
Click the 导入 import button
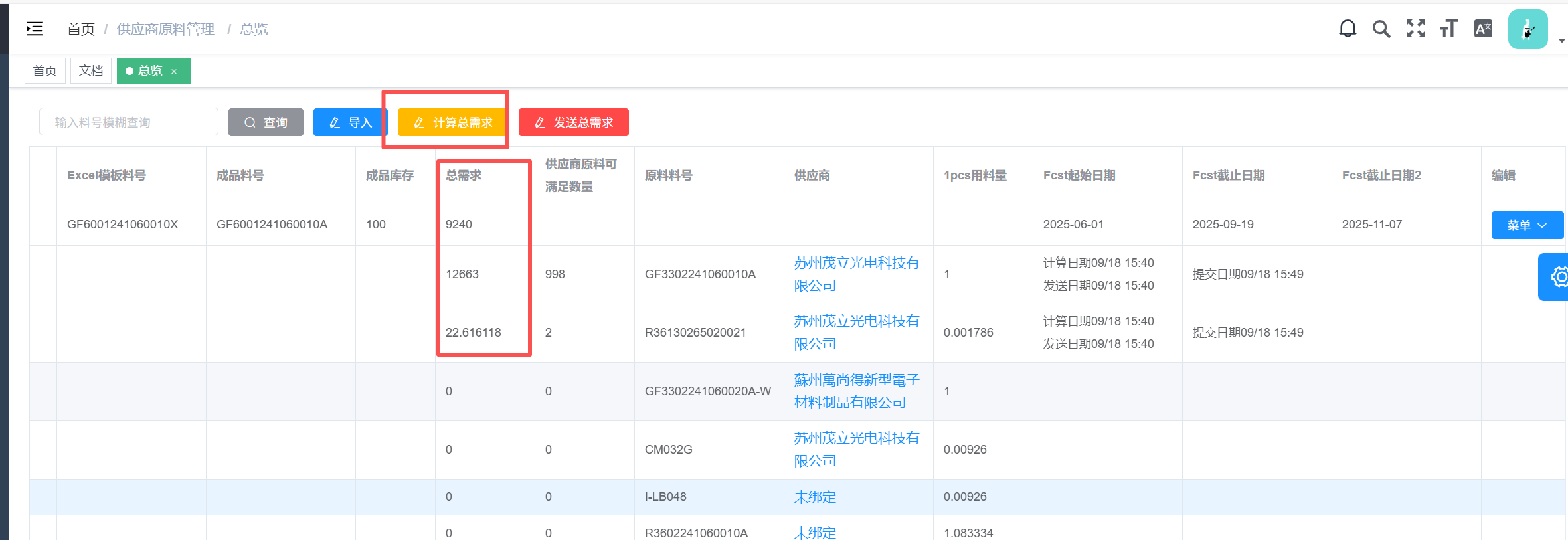[x=350, y=122]
